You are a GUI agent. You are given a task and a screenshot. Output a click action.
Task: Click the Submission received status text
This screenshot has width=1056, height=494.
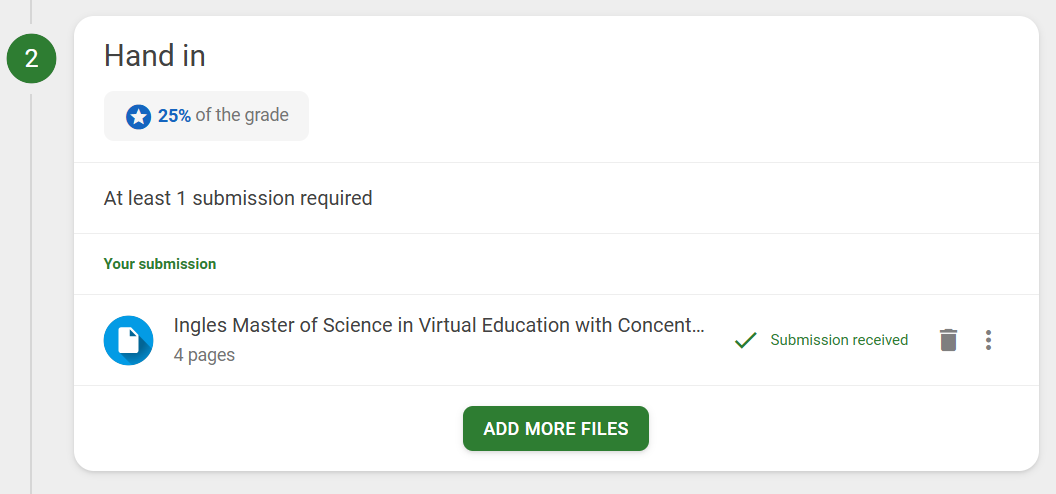click(839, 340)
